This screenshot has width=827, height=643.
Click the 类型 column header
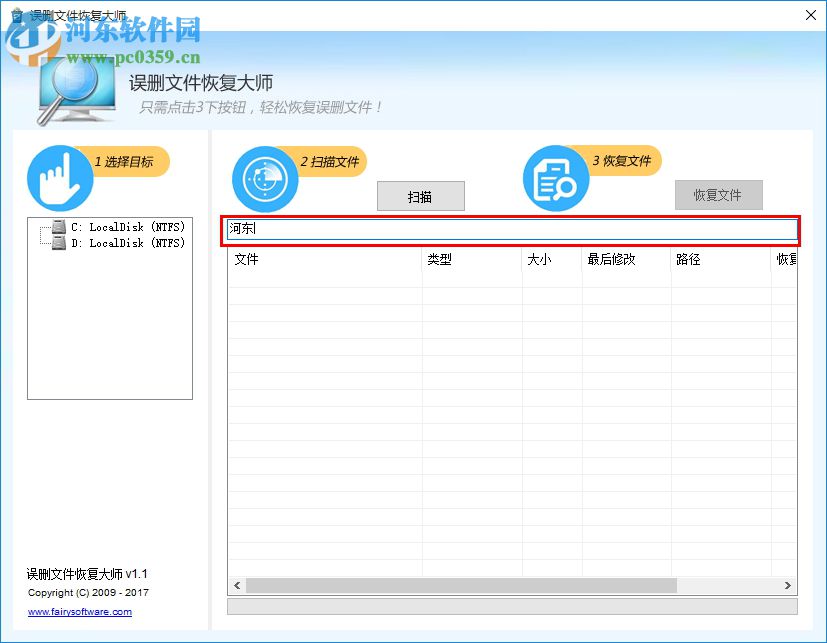pos(439,260)
